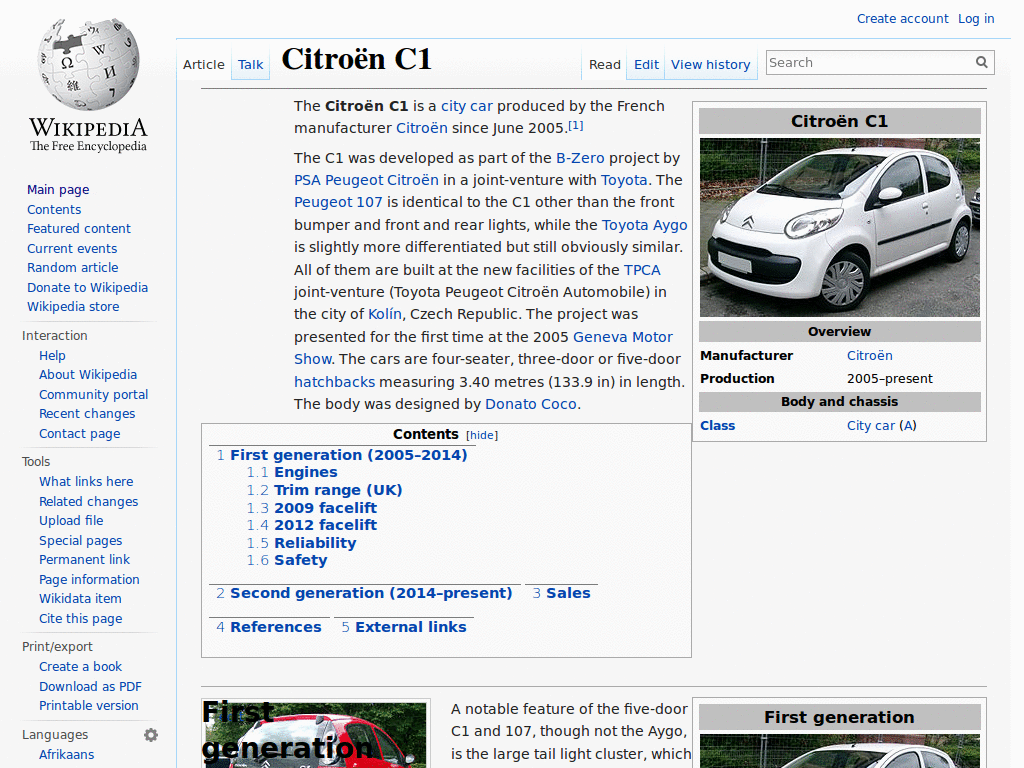Click Create a book link
Screen dimensions: 1024x768
pyautogui.click(x=80, y=667)
